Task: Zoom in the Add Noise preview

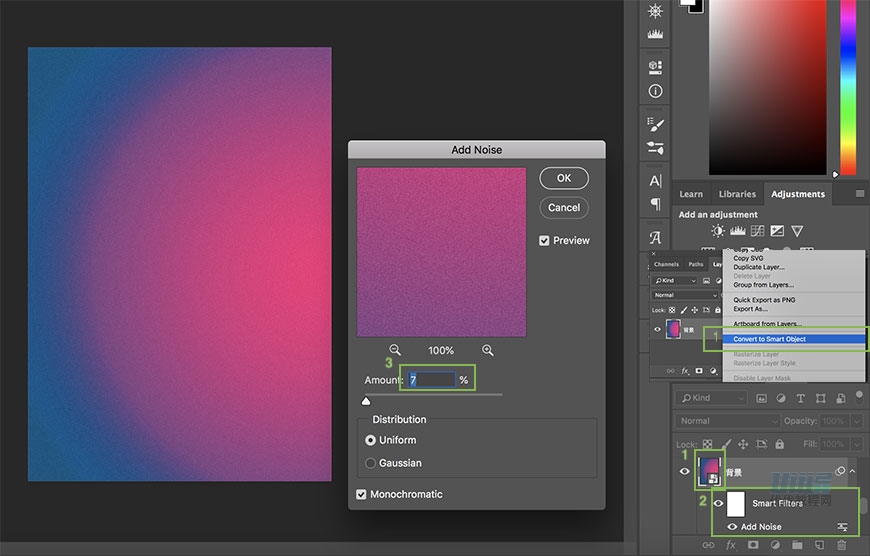Action: [488, 350]
